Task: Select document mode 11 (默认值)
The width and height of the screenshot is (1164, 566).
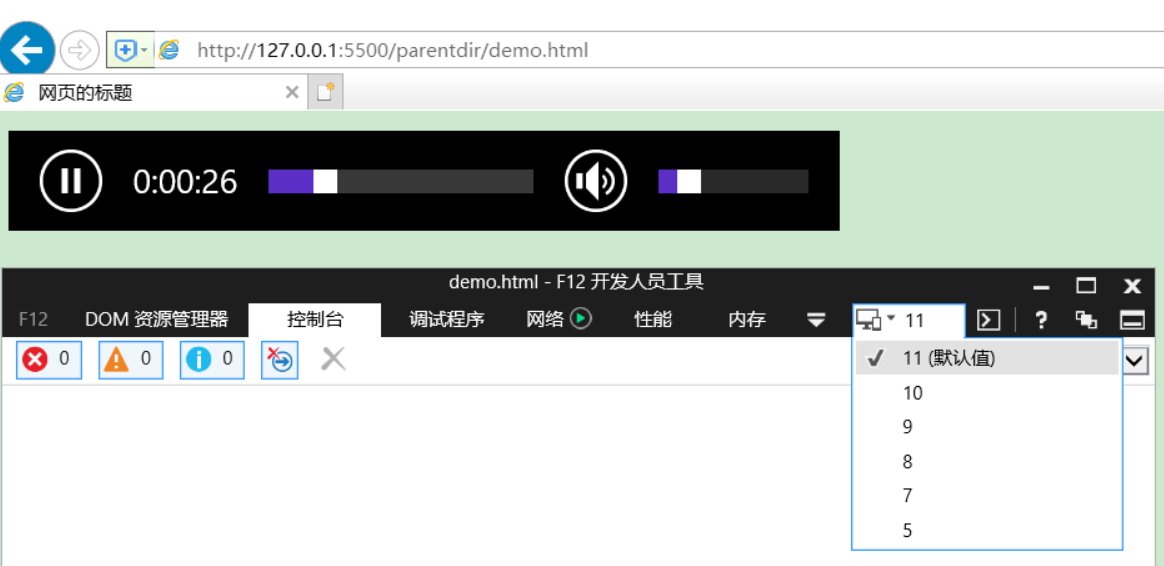Action: point(987,358)
